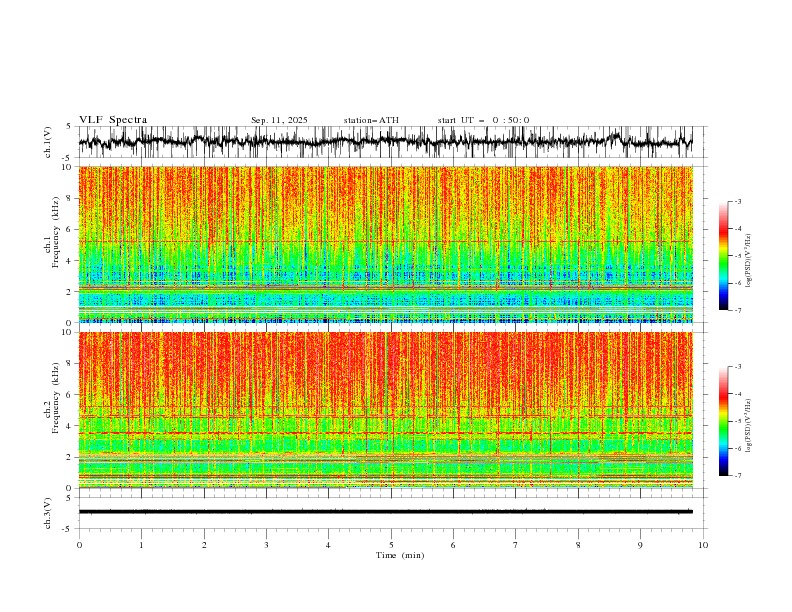Image resolution: width=792 pixels, height=612 pixels.
Task: Click the "start UT = 0:50:0" header text
Action: [x=483, y=120]
